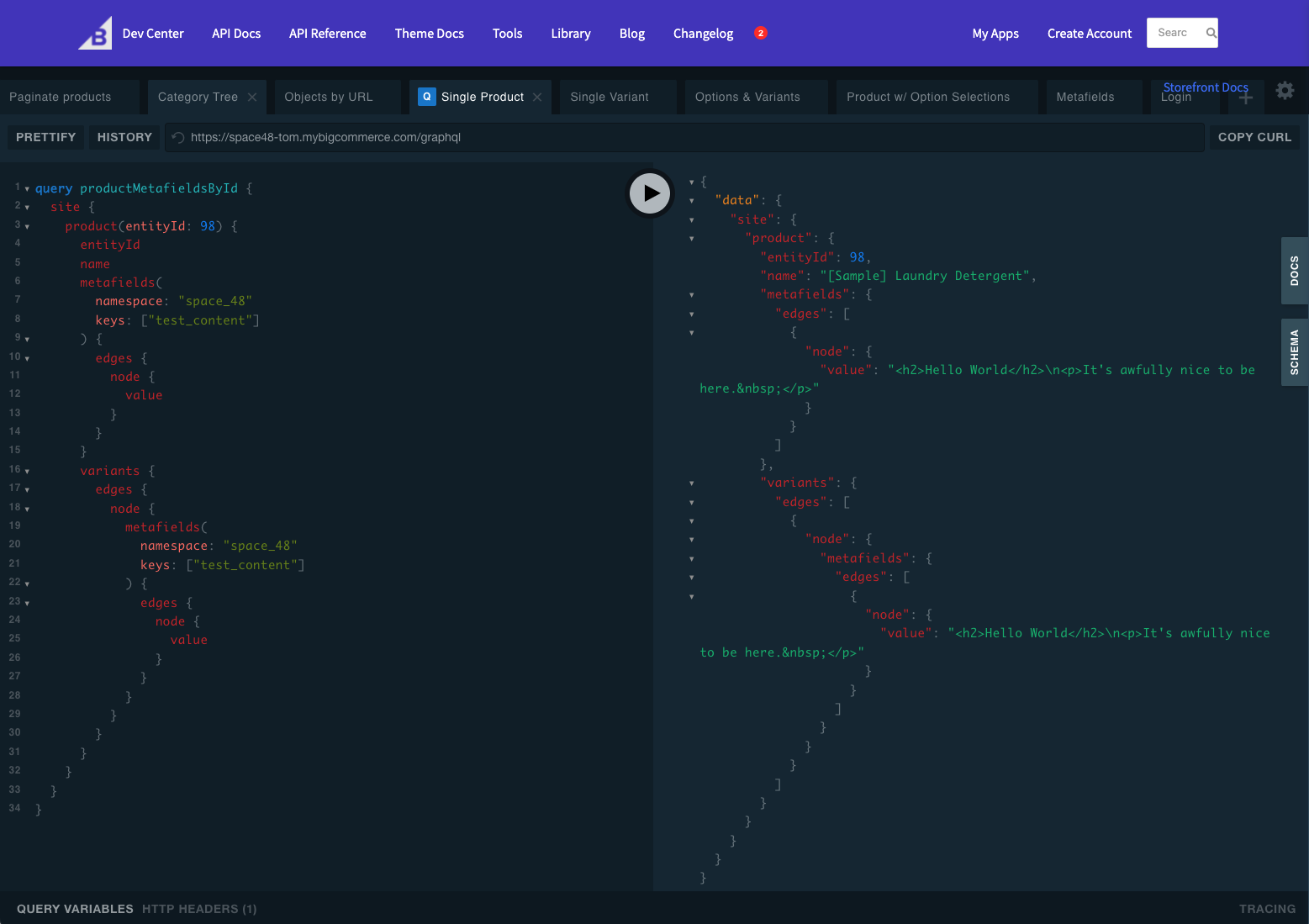Screen dimensions: 1309x924
Task: Open API Reference in the navigation
Action: (x=328, y=34)
